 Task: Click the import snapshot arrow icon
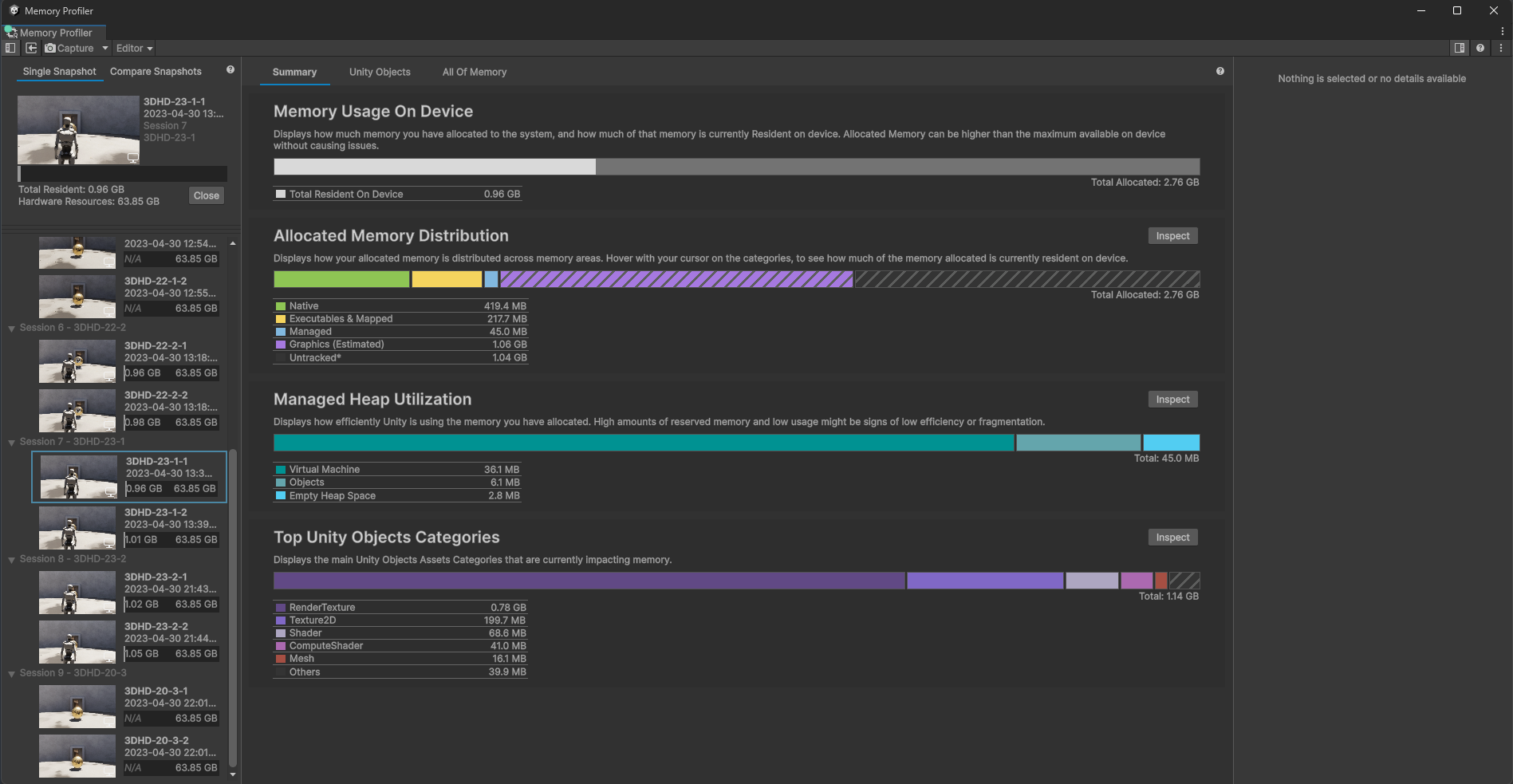pyautogui.click(x=31, y=48)
